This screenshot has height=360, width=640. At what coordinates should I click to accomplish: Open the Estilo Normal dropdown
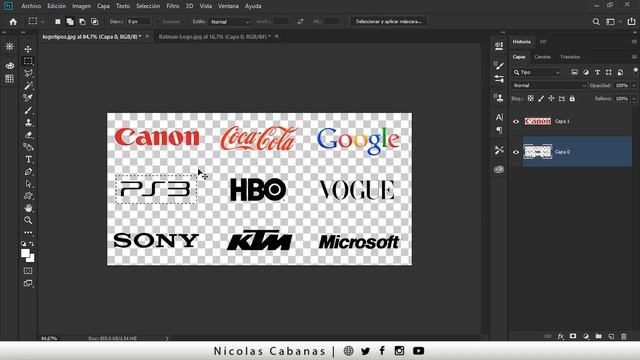(x=230, y=22)
